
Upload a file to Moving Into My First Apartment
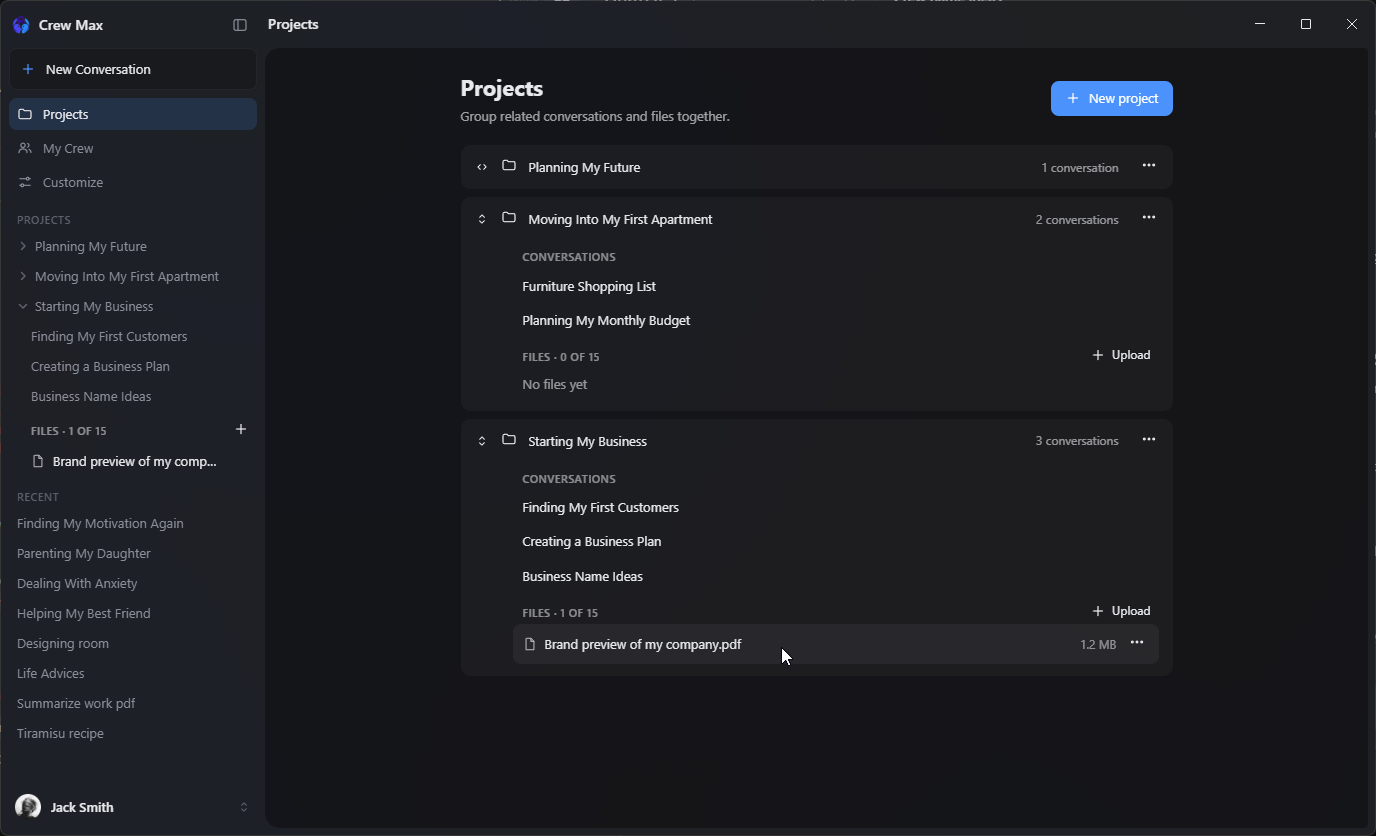[x=1121, y=355]
